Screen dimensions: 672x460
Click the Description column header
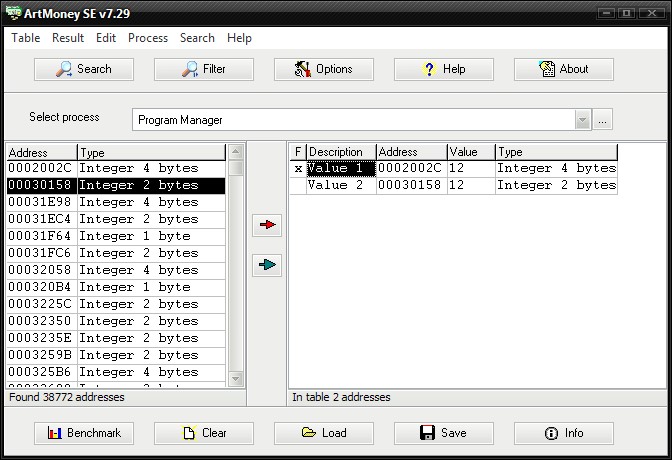(341, 152)
